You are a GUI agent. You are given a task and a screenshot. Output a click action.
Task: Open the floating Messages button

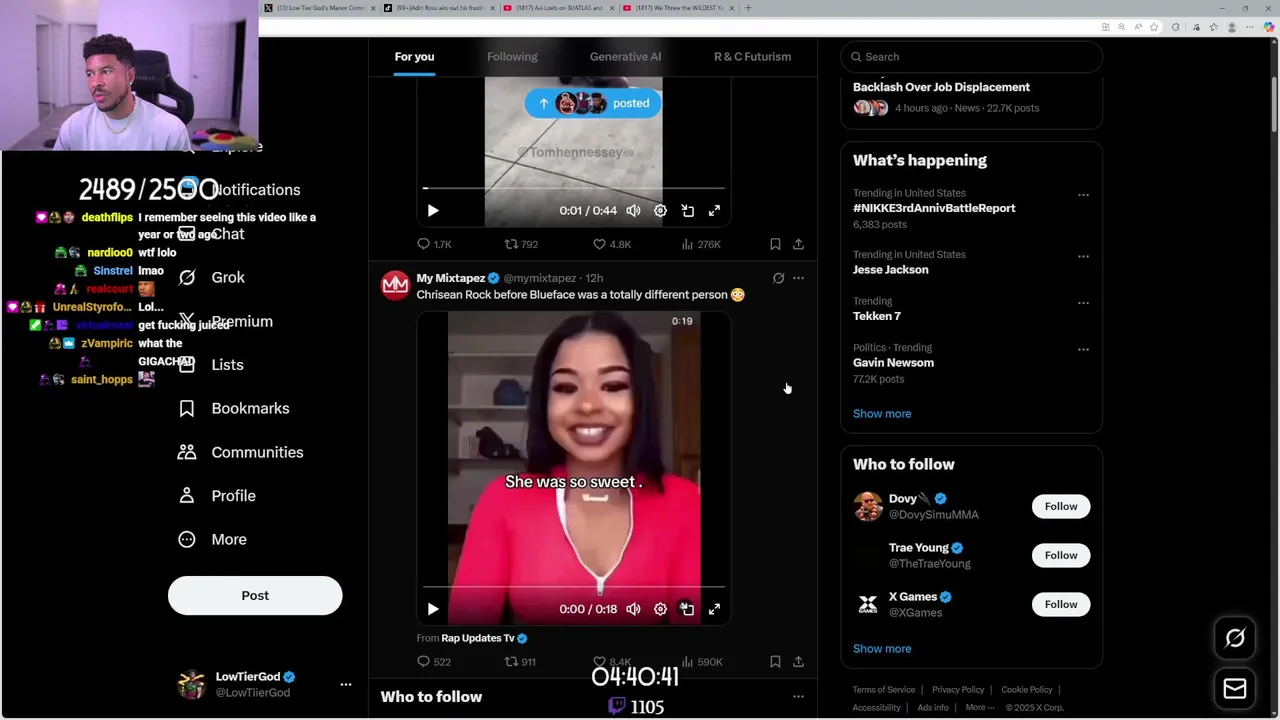point(1235,689)
